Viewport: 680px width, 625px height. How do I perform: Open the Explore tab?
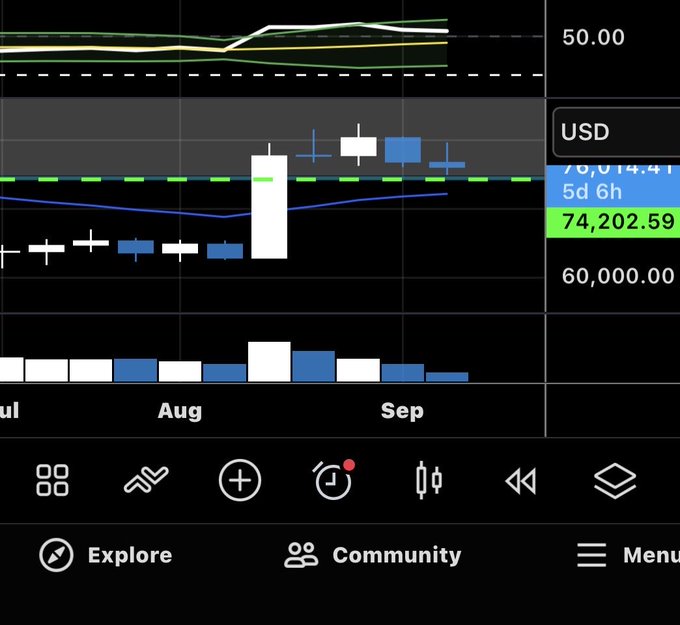pos(106,555)
